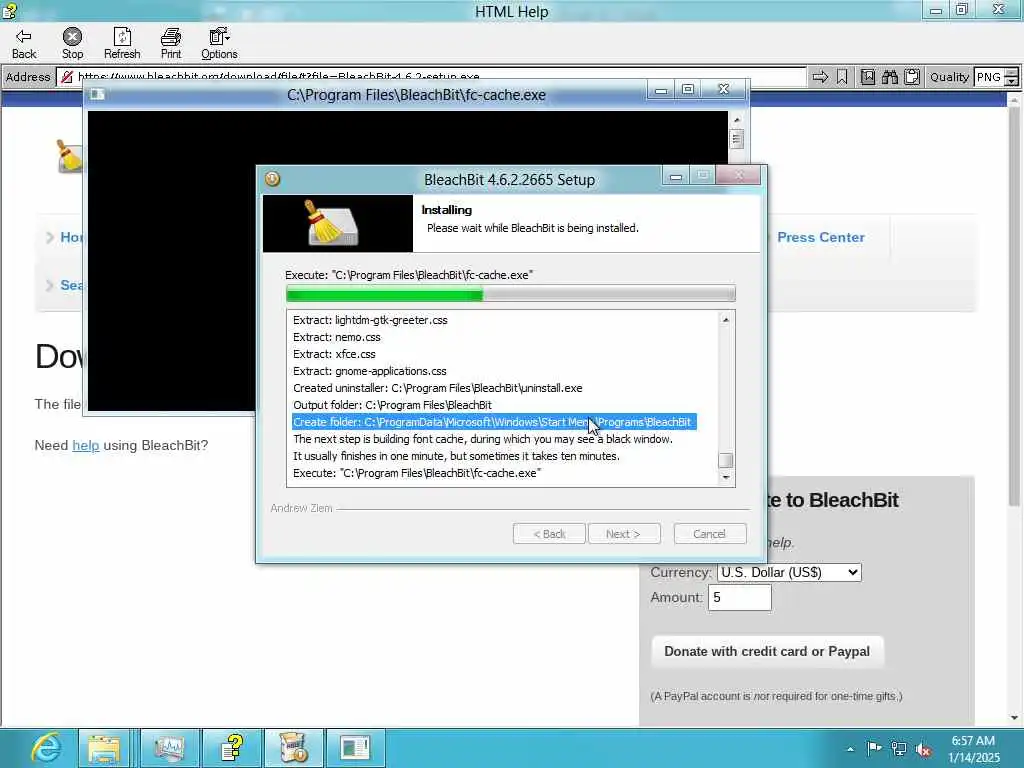Click the bookmark ribbon icon
Viewport: 1024px width, 768px height.
point(842,77)
